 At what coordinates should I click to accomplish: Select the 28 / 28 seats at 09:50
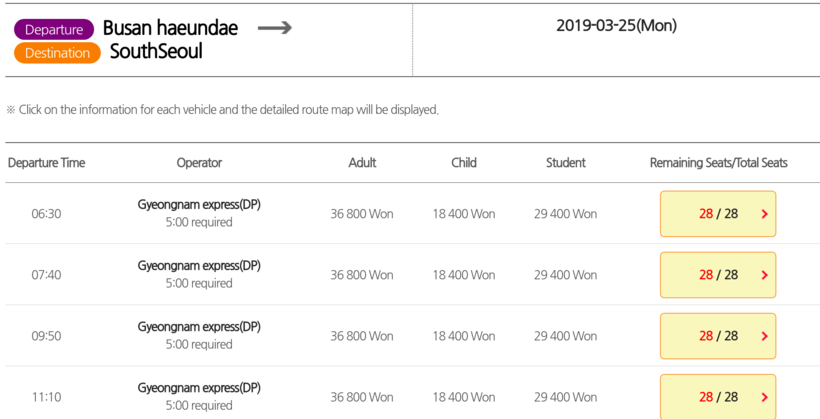pos(717,336)
